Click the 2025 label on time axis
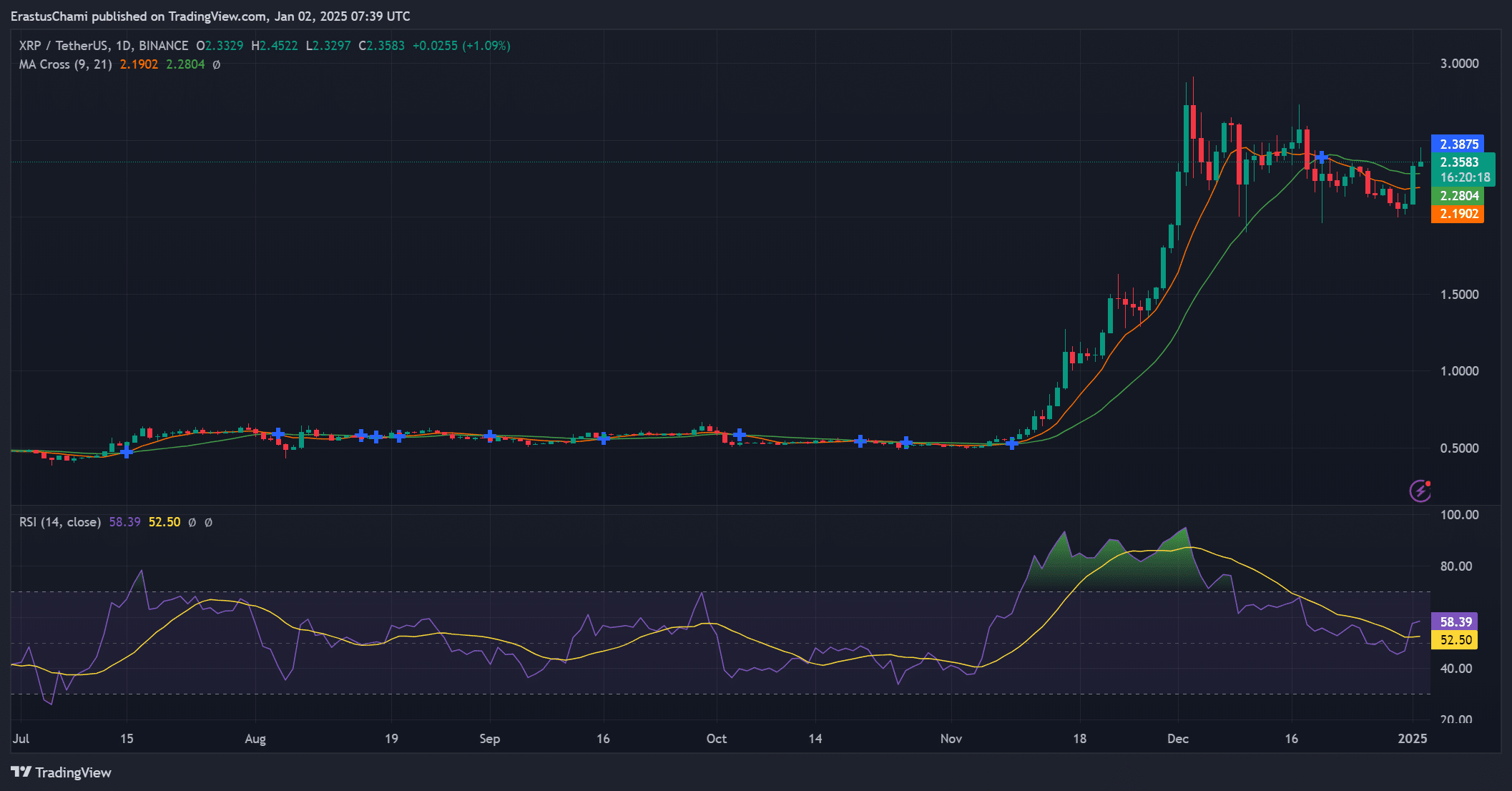This screenshot has width=1512, height=791. tap(1413, 739)
